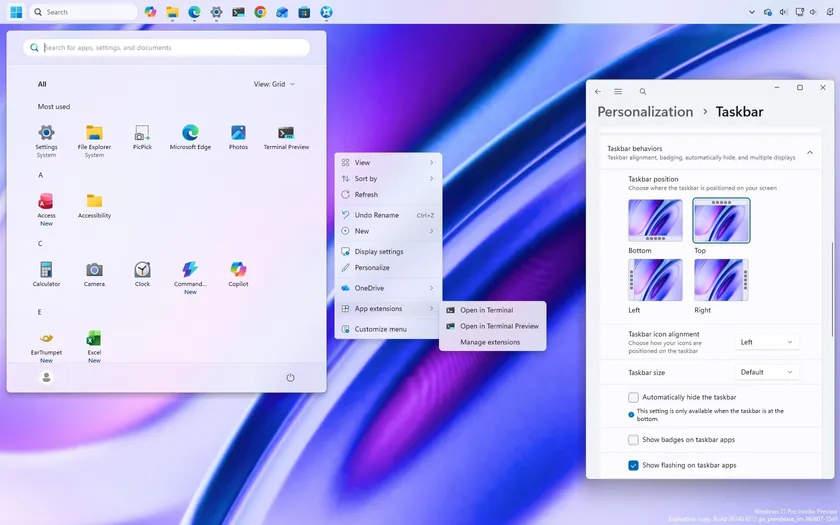Select the Bottom taskbar position thumbnail

click(655, 221)
